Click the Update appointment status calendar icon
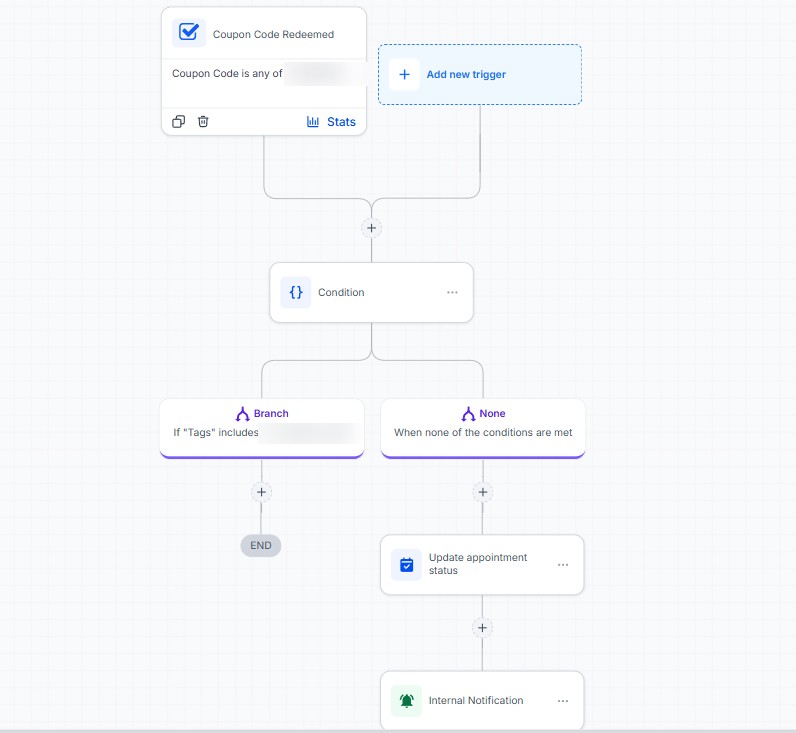Viewport: 796px width, 733px height. click(407, 564)
